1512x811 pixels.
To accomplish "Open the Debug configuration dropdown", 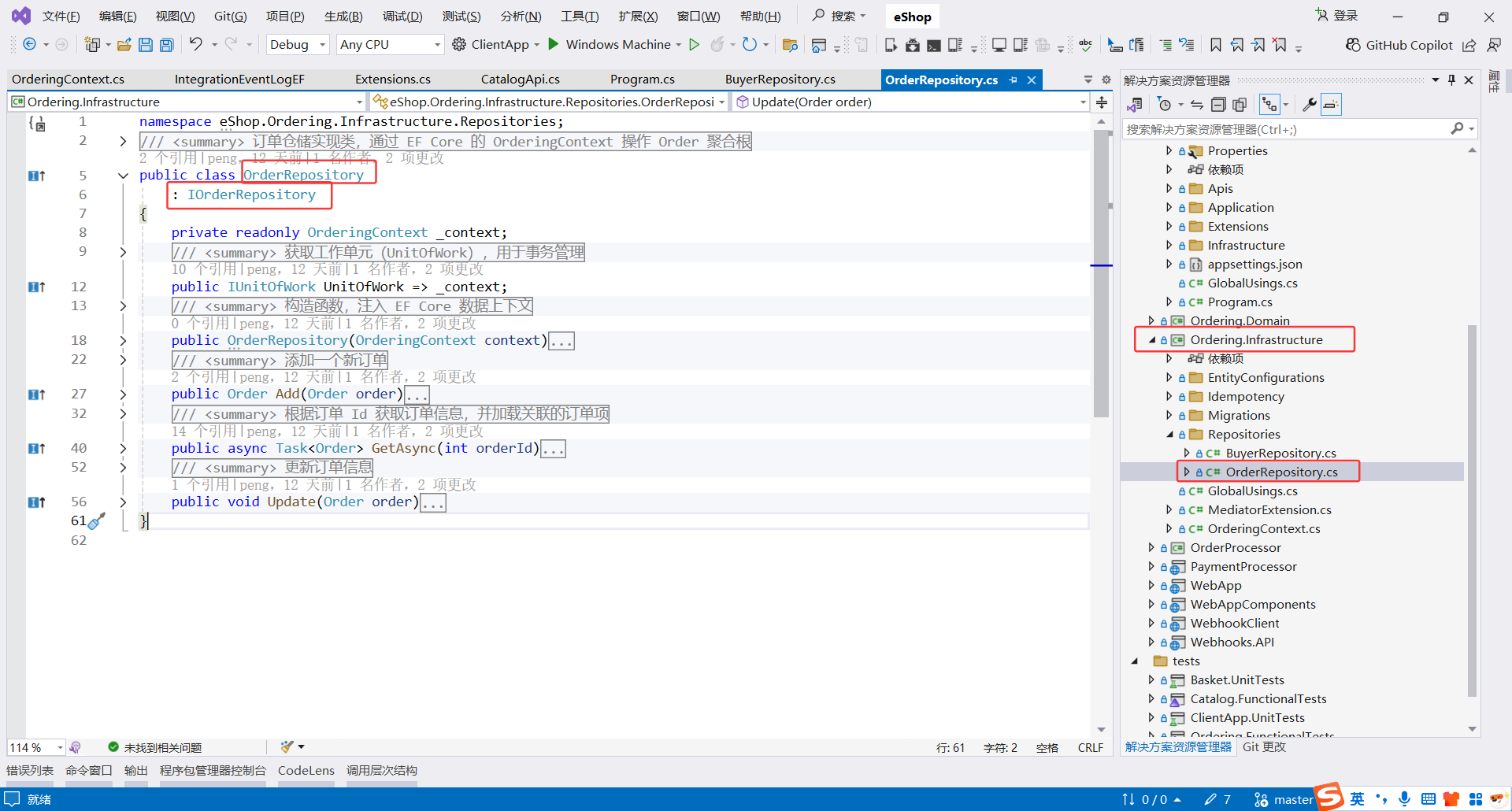I will pyautogui.click(x=298, y=45).
